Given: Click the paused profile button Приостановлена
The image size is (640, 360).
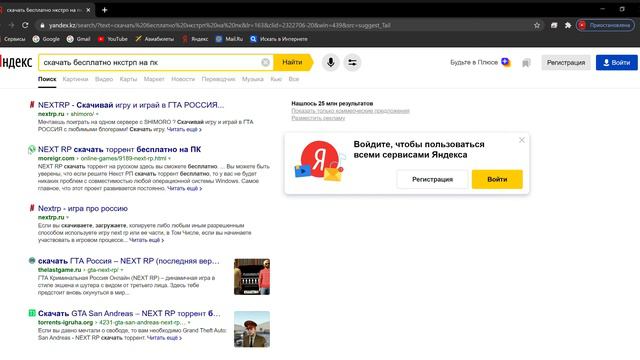Looking at the screenshot, I should [x=606, y=25].
